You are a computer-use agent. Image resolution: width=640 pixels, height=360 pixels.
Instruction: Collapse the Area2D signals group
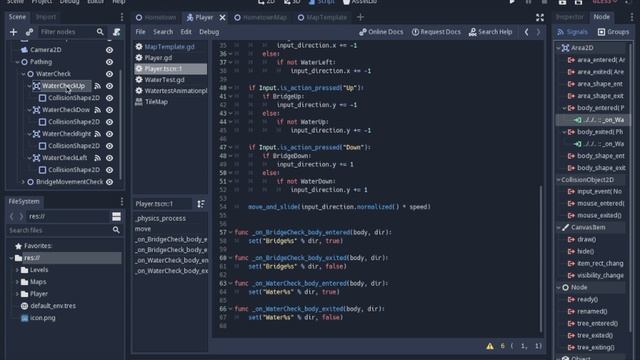(558, 48)
